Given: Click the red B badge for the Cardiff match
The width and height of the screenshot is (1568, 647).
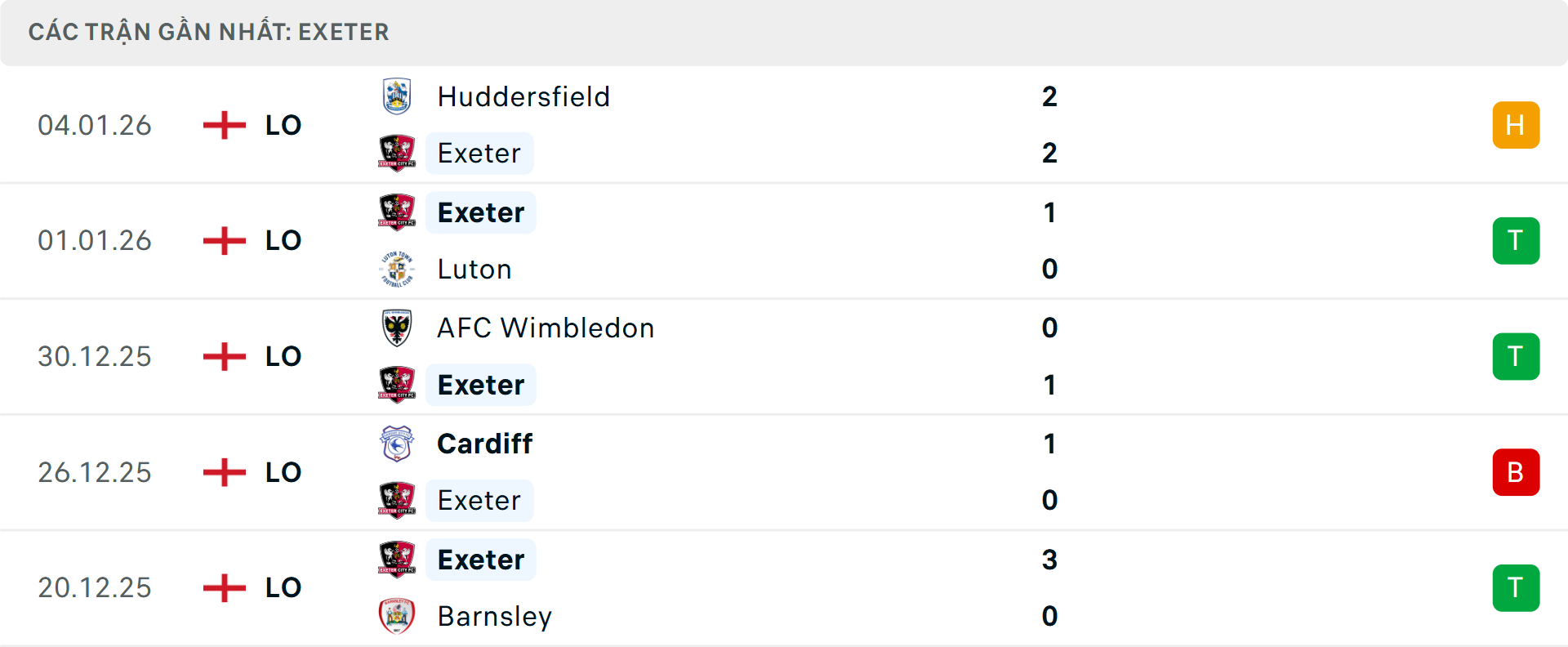Looking at the screenshot, I should tap(1516, 472).
